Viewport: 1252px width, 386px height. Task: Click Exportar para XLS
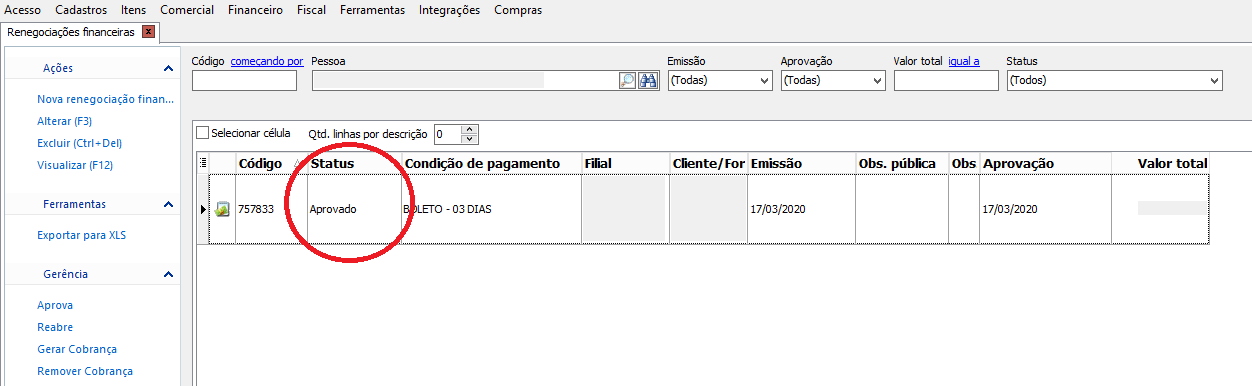click(81, 235)
